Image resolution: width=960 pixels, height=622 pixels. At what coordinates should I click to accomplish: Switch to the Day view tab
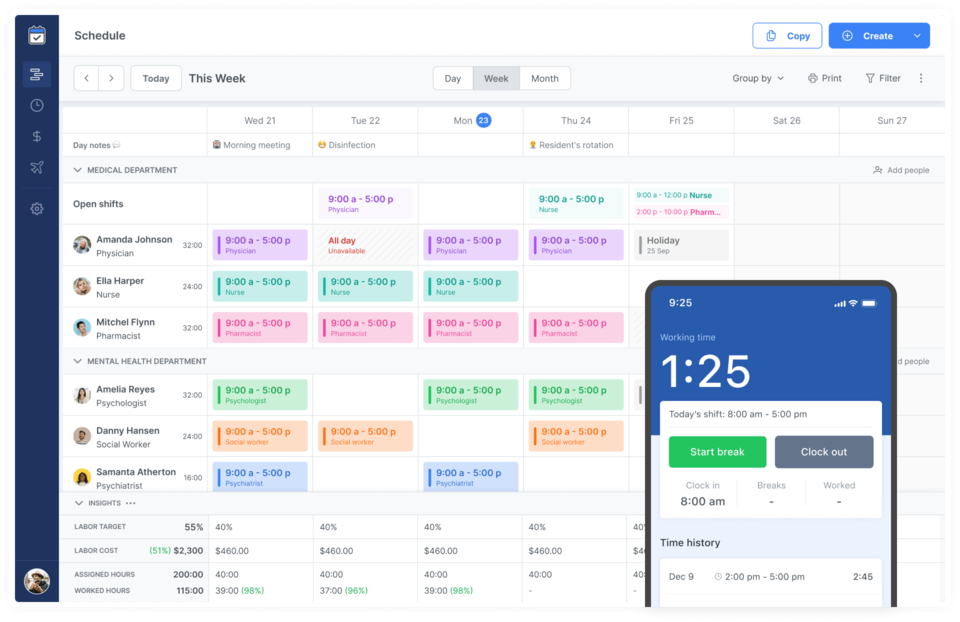452,78
